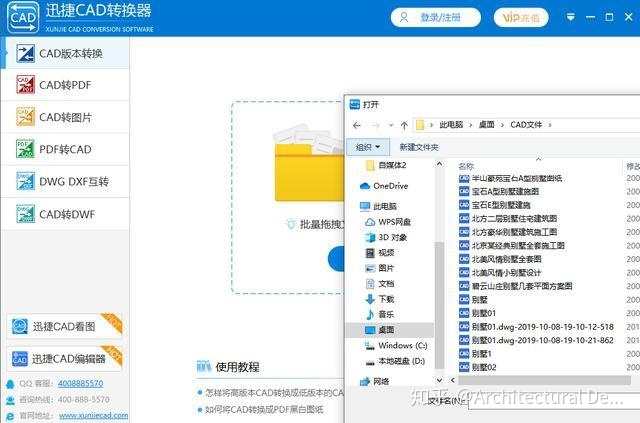Viewport: 640px width, 423px height.
Task: Open 迅捷CAD看图 promotion button
Action: click(64, 326)
